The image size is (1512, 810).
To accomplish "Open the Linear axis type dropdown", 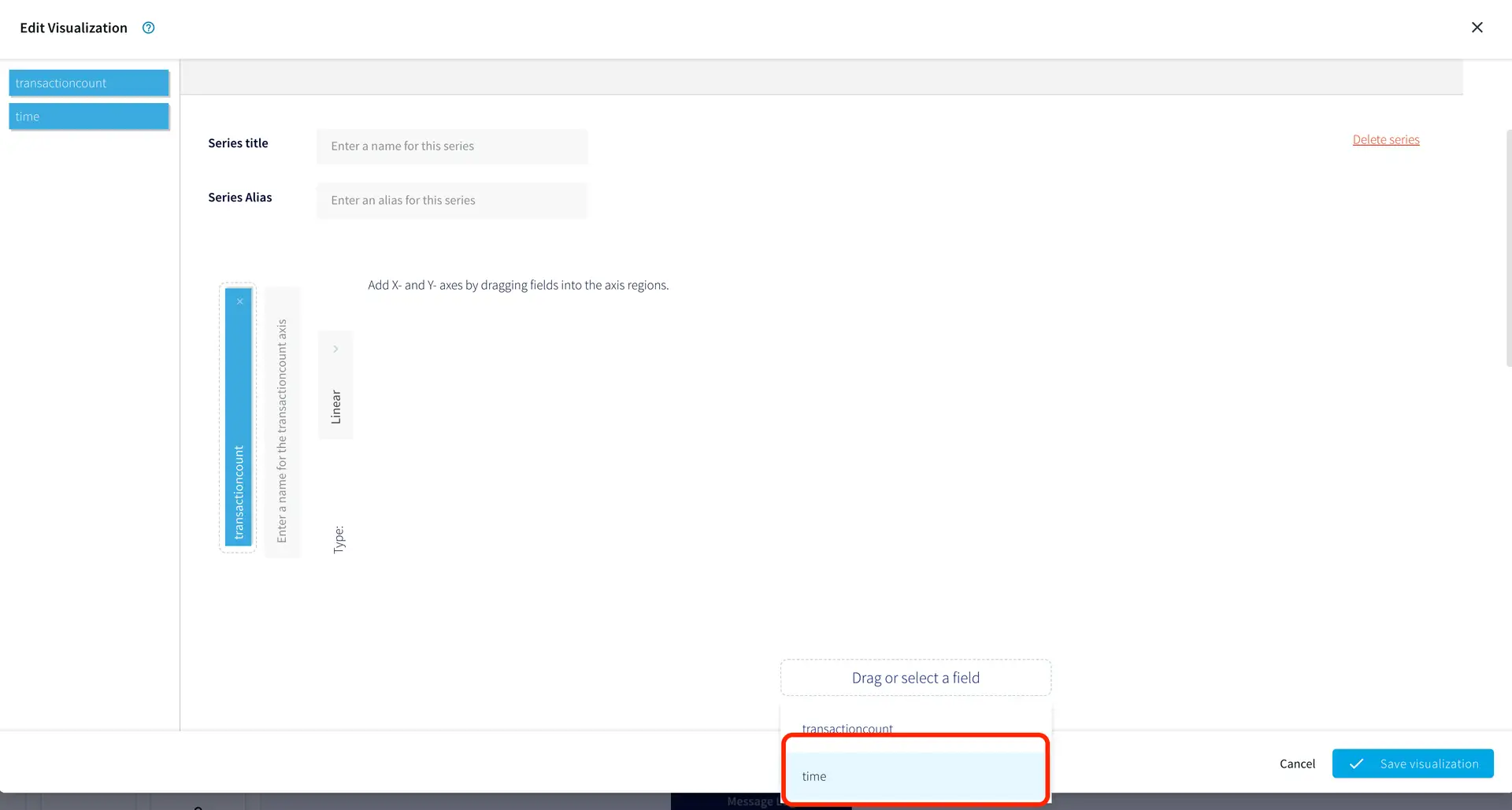I will point(335,405).
